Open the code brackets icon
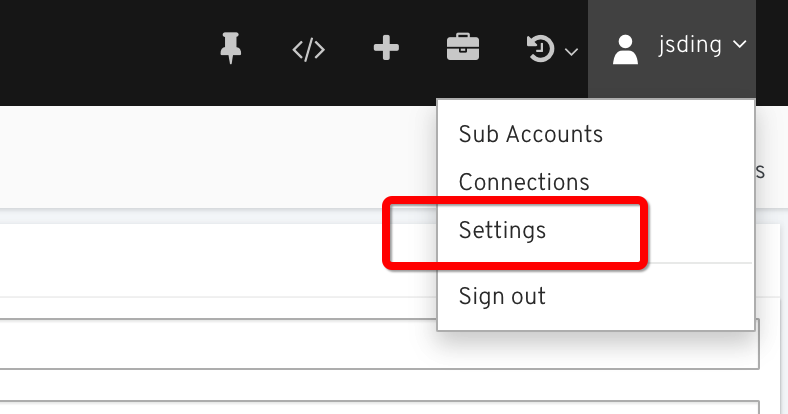 [309, 50]
